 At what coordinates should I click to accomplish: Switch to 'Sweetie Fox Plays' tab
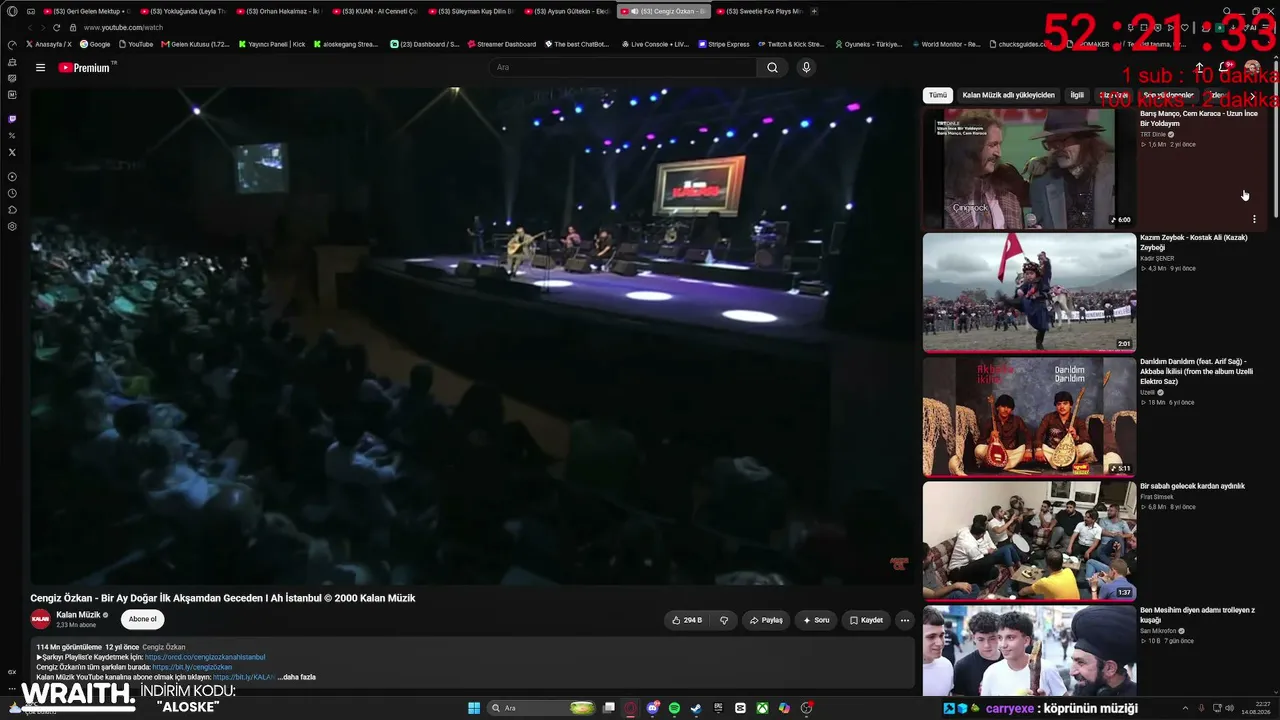click(758, 11)
